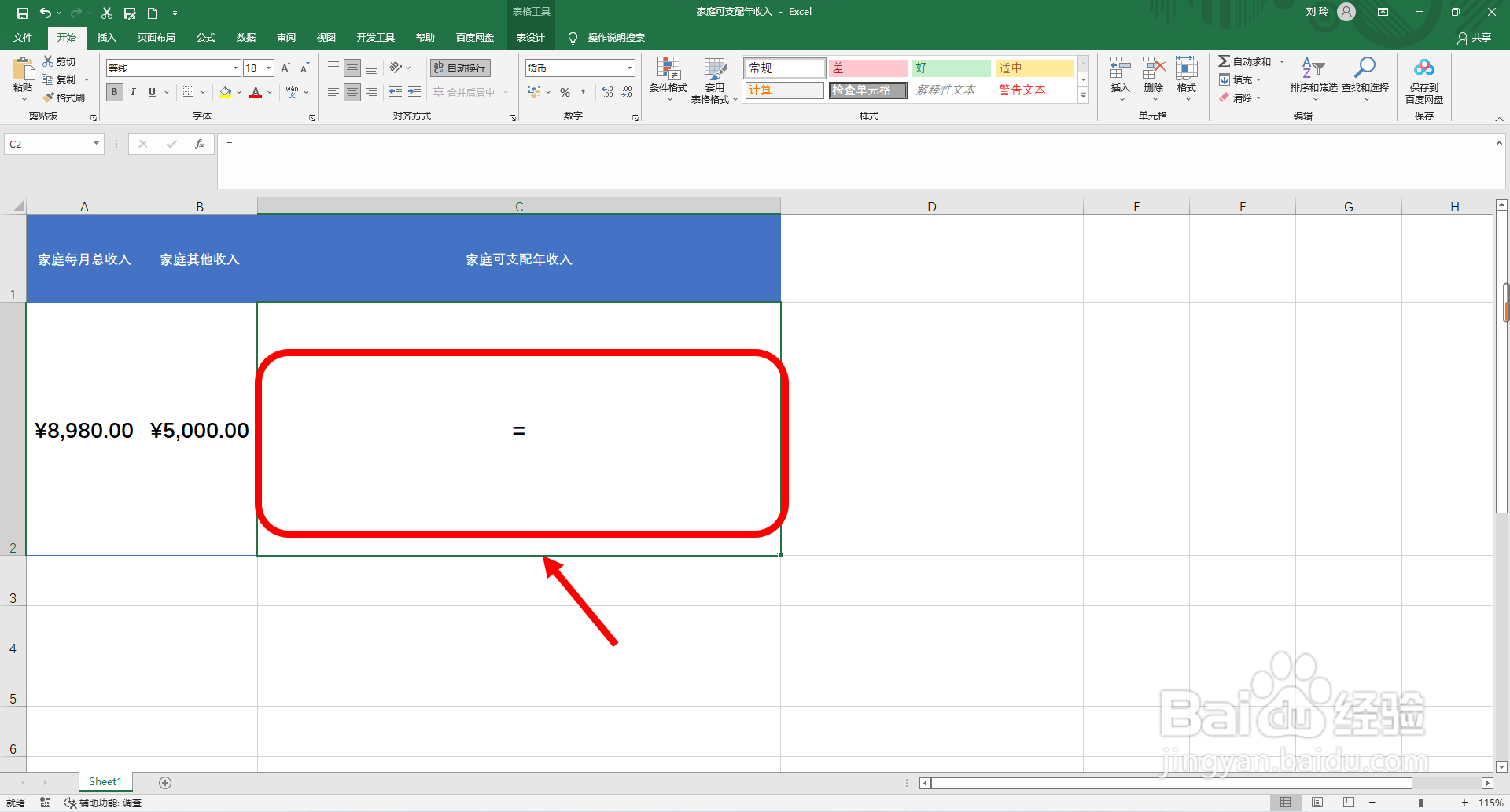
Task: Click the 共享 Share button
Action: tap(1475, 38)
